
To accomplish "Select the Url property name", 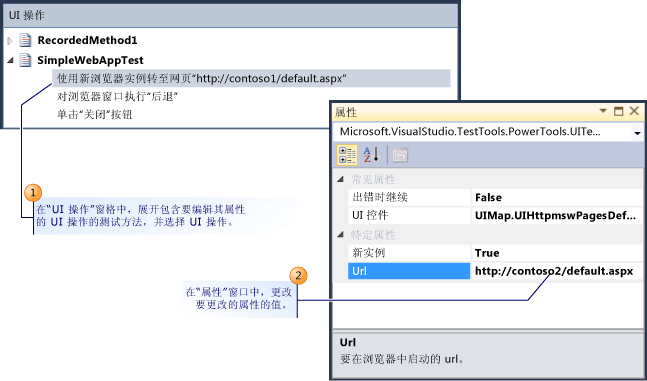I will click(x=409, y=271).
